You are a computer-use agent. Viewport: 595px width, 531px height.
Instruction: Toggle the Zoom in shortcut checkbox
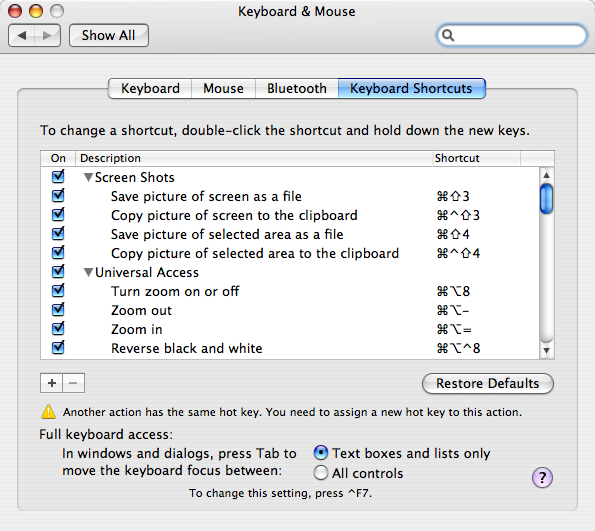(x=58, y=329)
